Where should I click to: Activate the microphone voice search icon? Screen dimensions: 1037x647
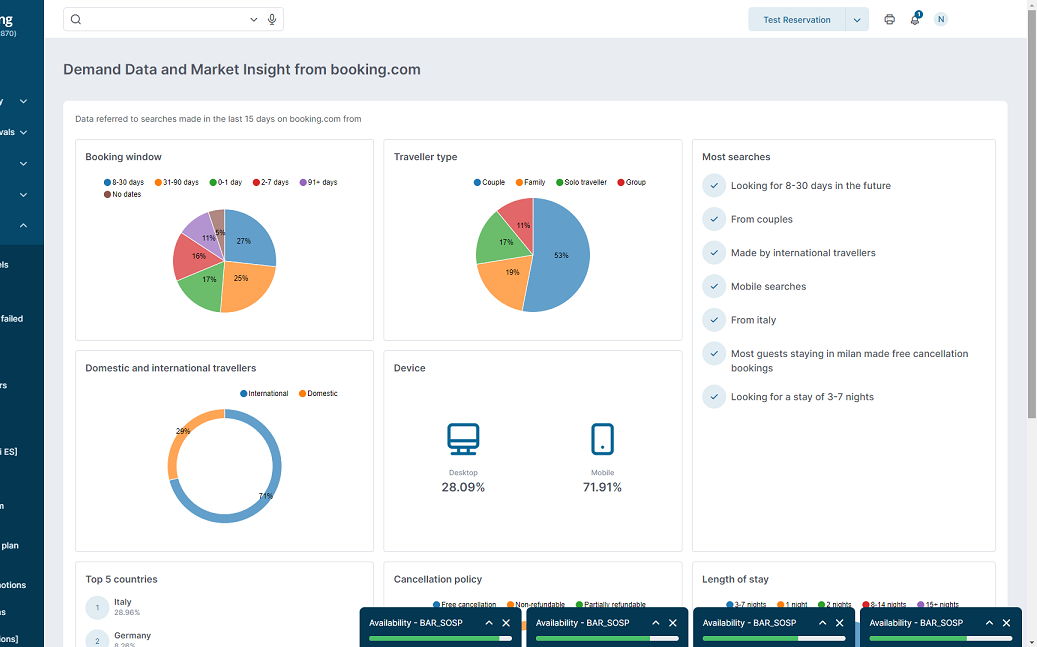click(271, 19)
